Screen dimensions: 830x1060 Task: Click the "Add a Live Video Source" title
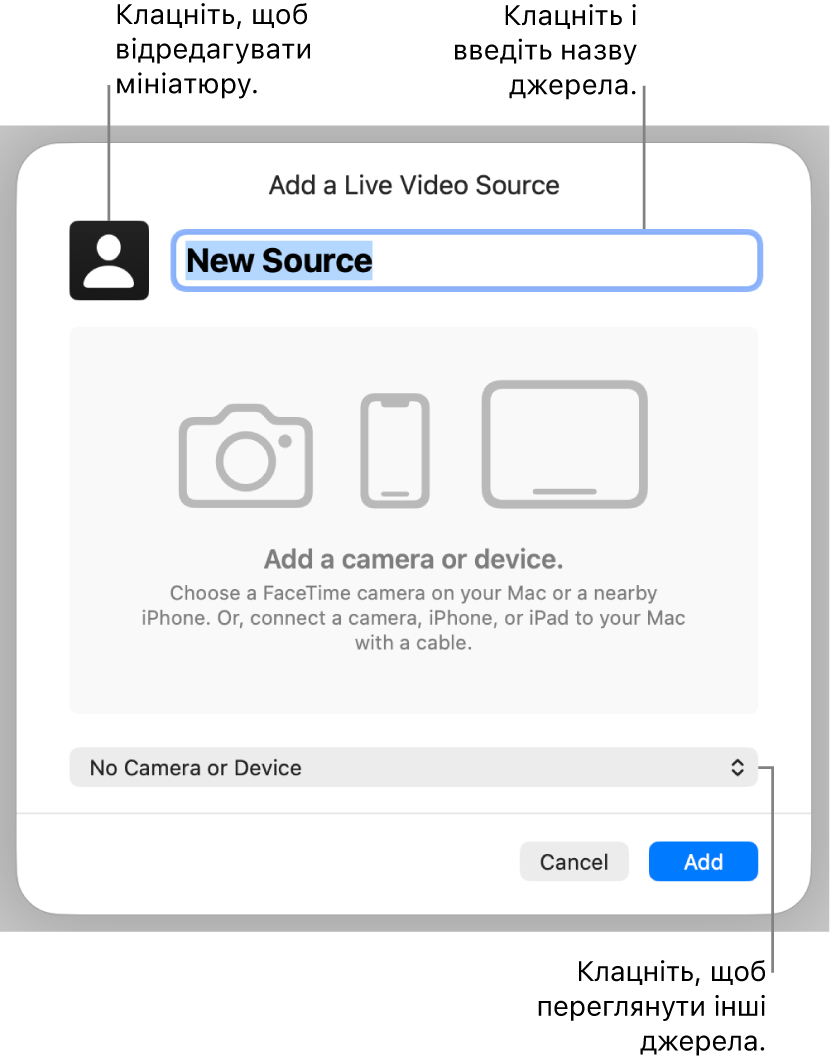(x=414, y=185)
